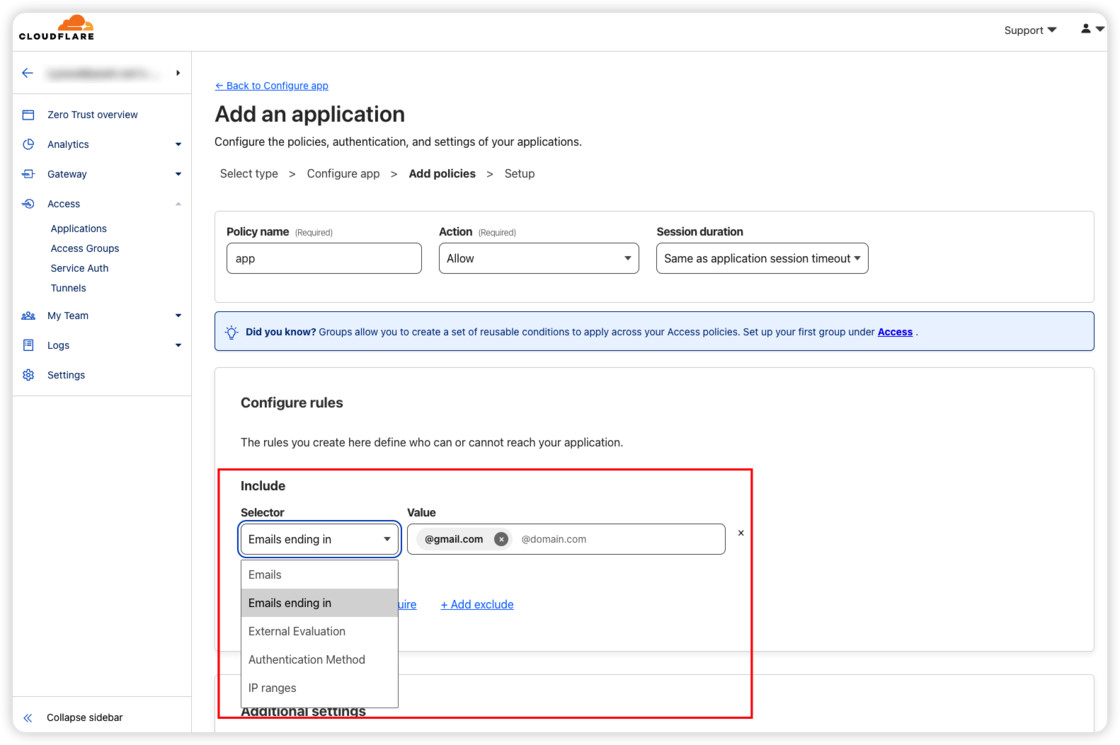Click the My Team people icon

coord(29,316)
